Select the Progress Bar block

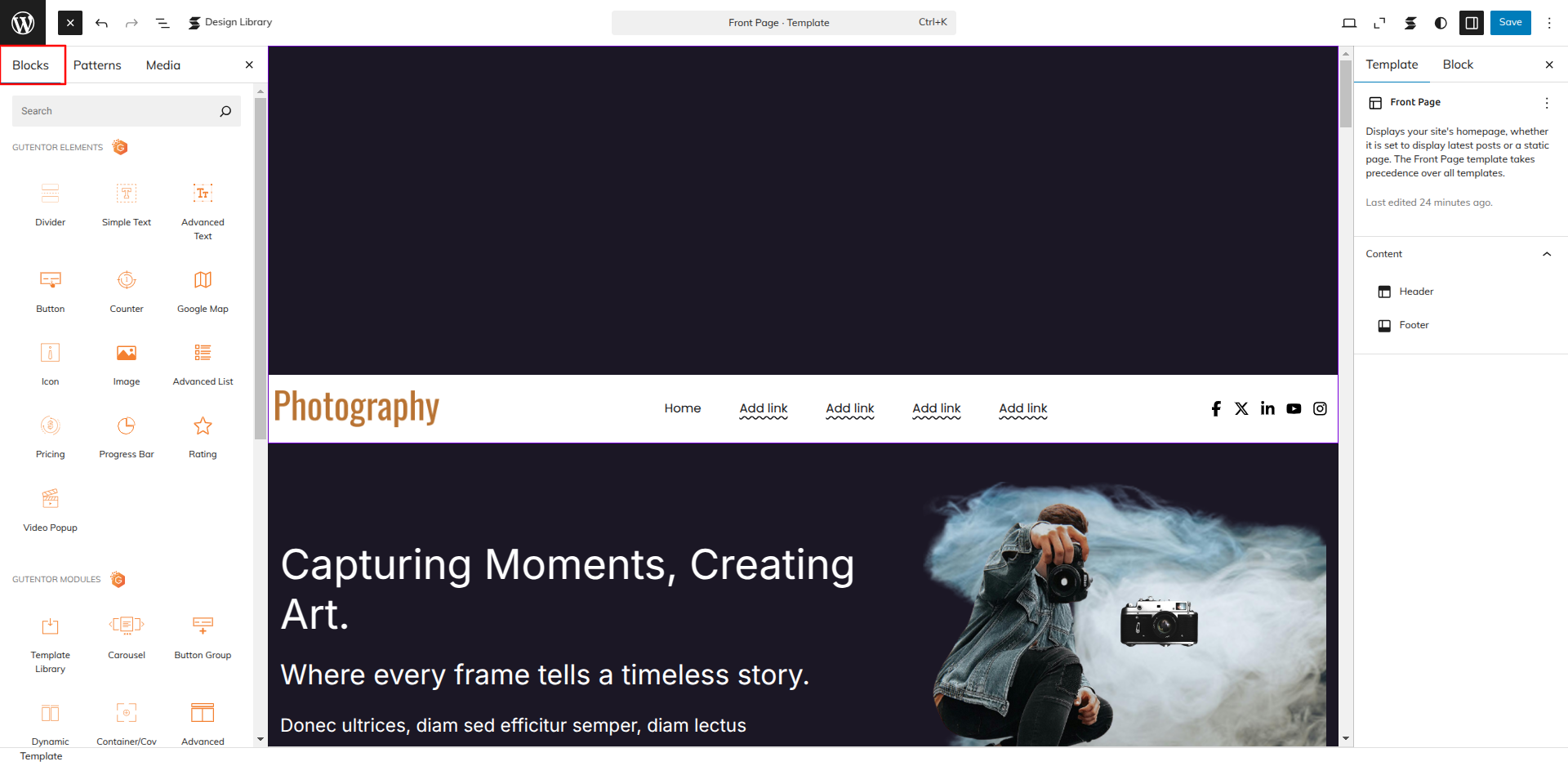pos(127,437)
